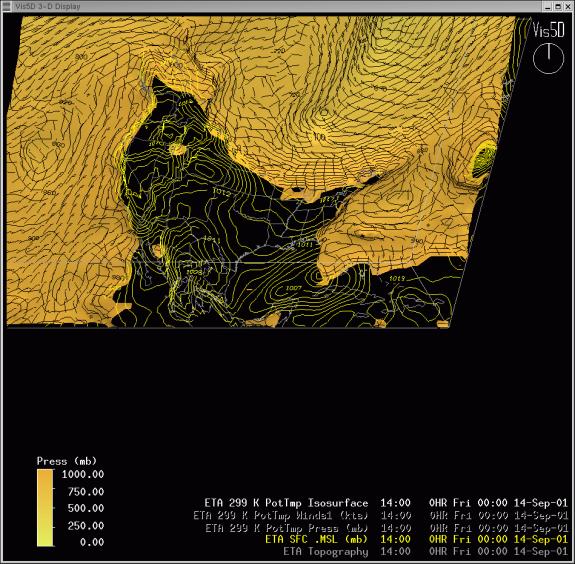Viewport: 575px width, 564px height.
Task: Click the Vis5D logo in the corner
Action: click(x=548, y=30)
